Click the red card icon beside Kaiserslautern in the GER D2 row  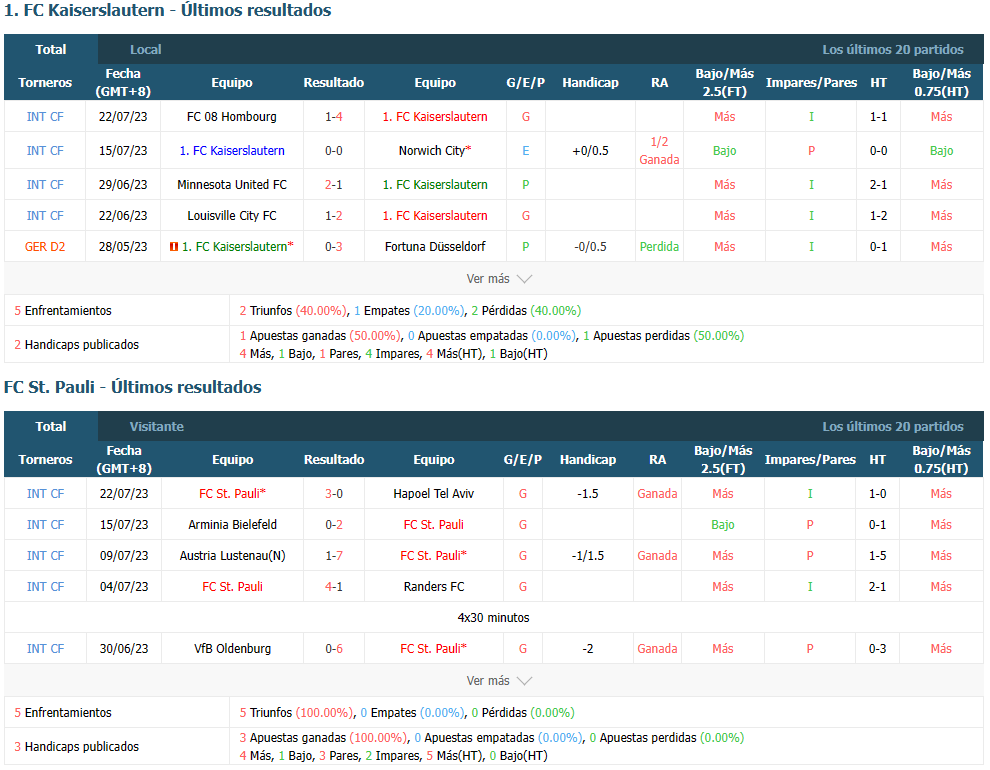[x=174, y=247]
